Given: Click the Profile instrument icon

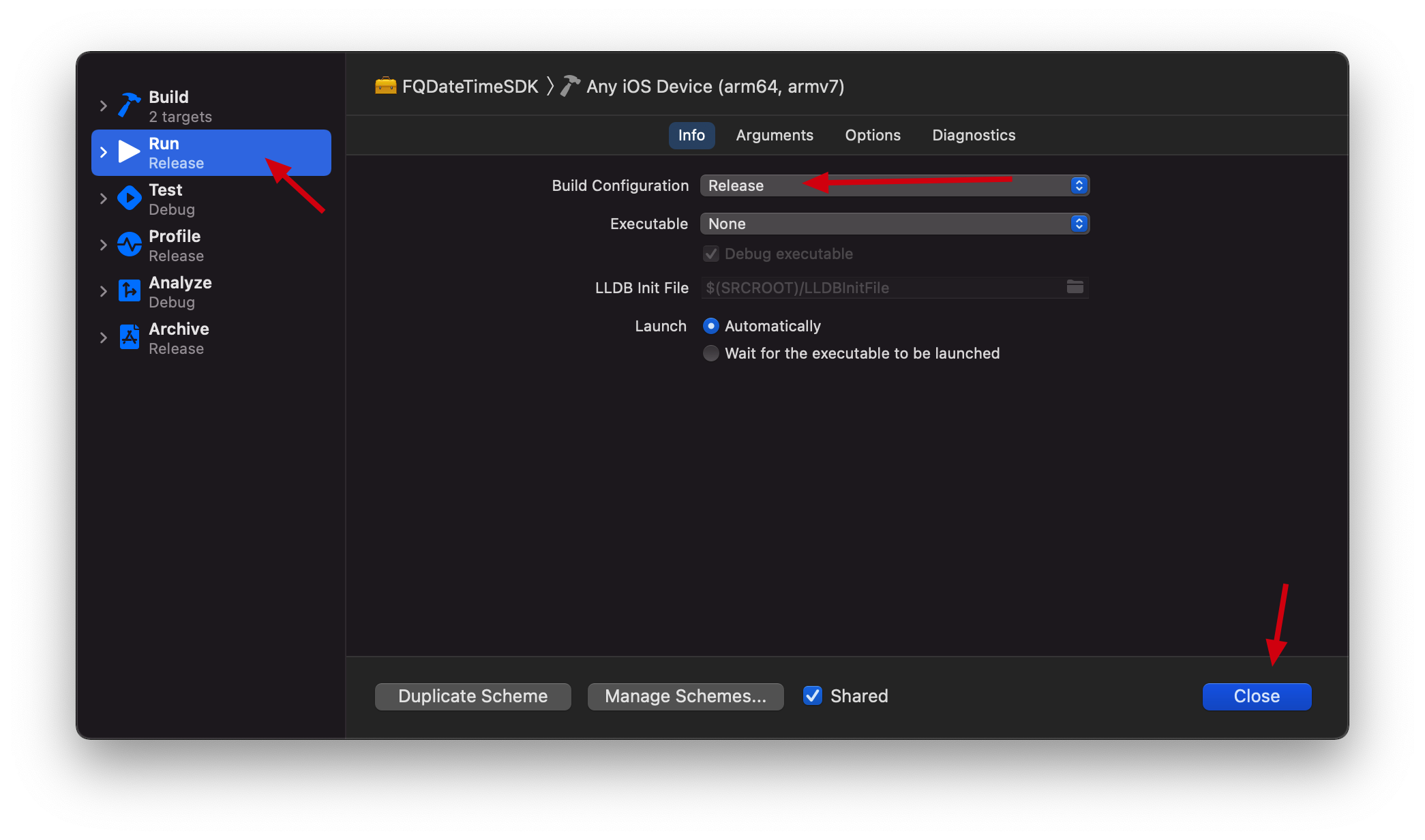Looking at the screenshot, I should point(129,245).
